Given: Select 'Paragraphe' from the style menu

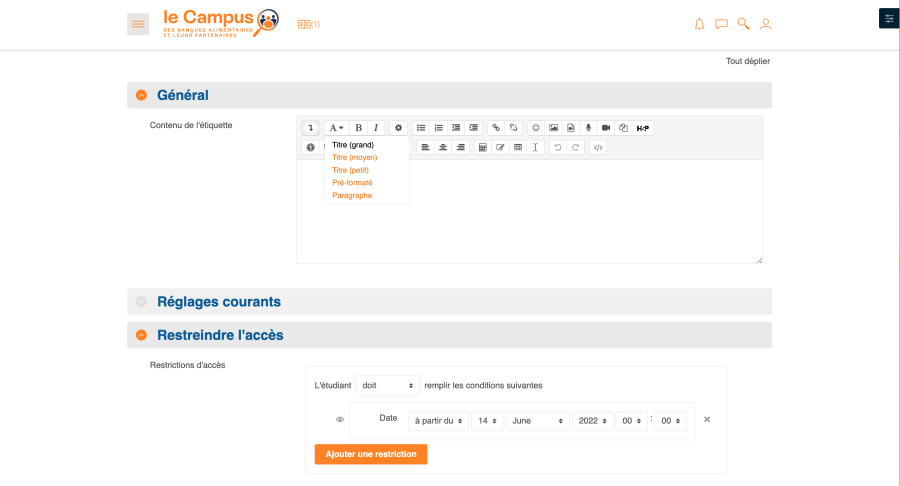Looking at the screenshot, I should [x=352, y=195].
